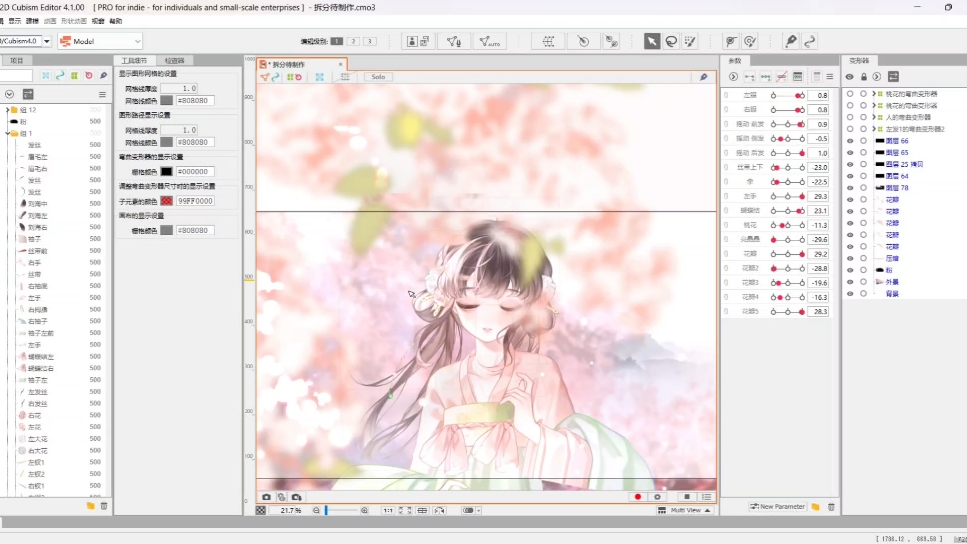Click the three-point key insert icon in parameter panel
Image resolution: width=967 pixels, height=544 pixels.
click(765, 77)
